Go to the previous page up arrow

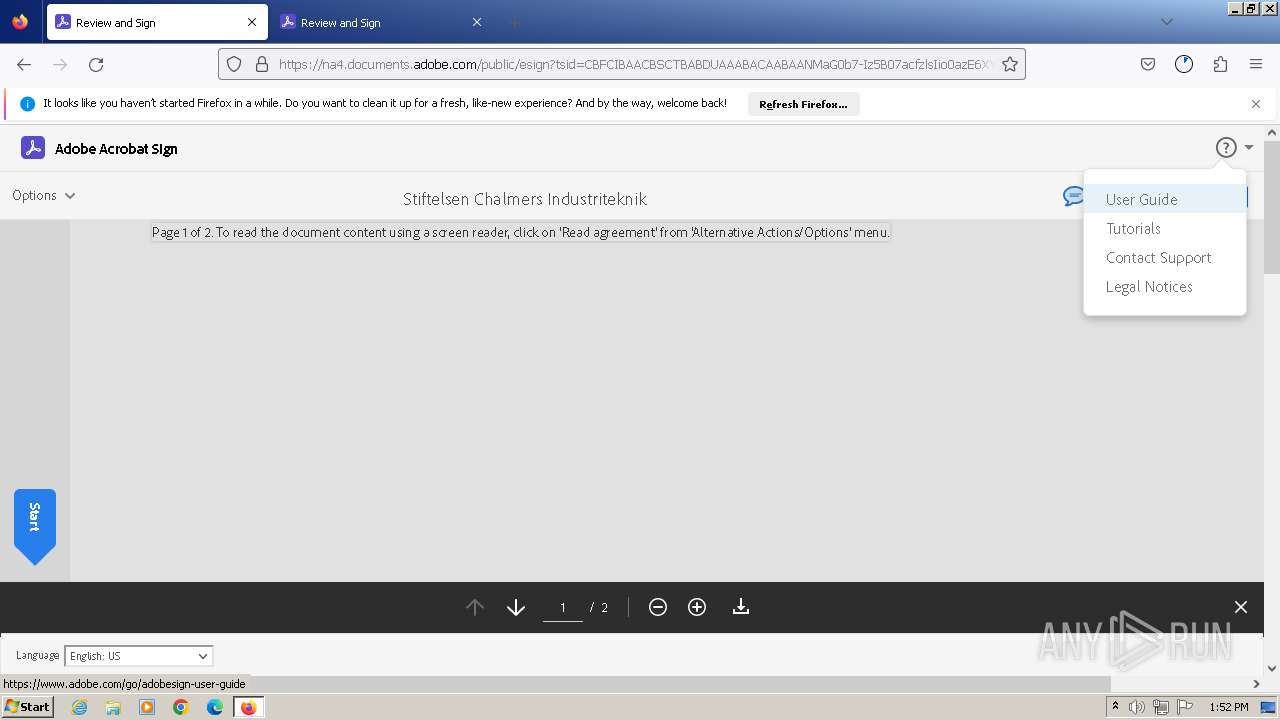pyautogui.click(x=475, y=607)
